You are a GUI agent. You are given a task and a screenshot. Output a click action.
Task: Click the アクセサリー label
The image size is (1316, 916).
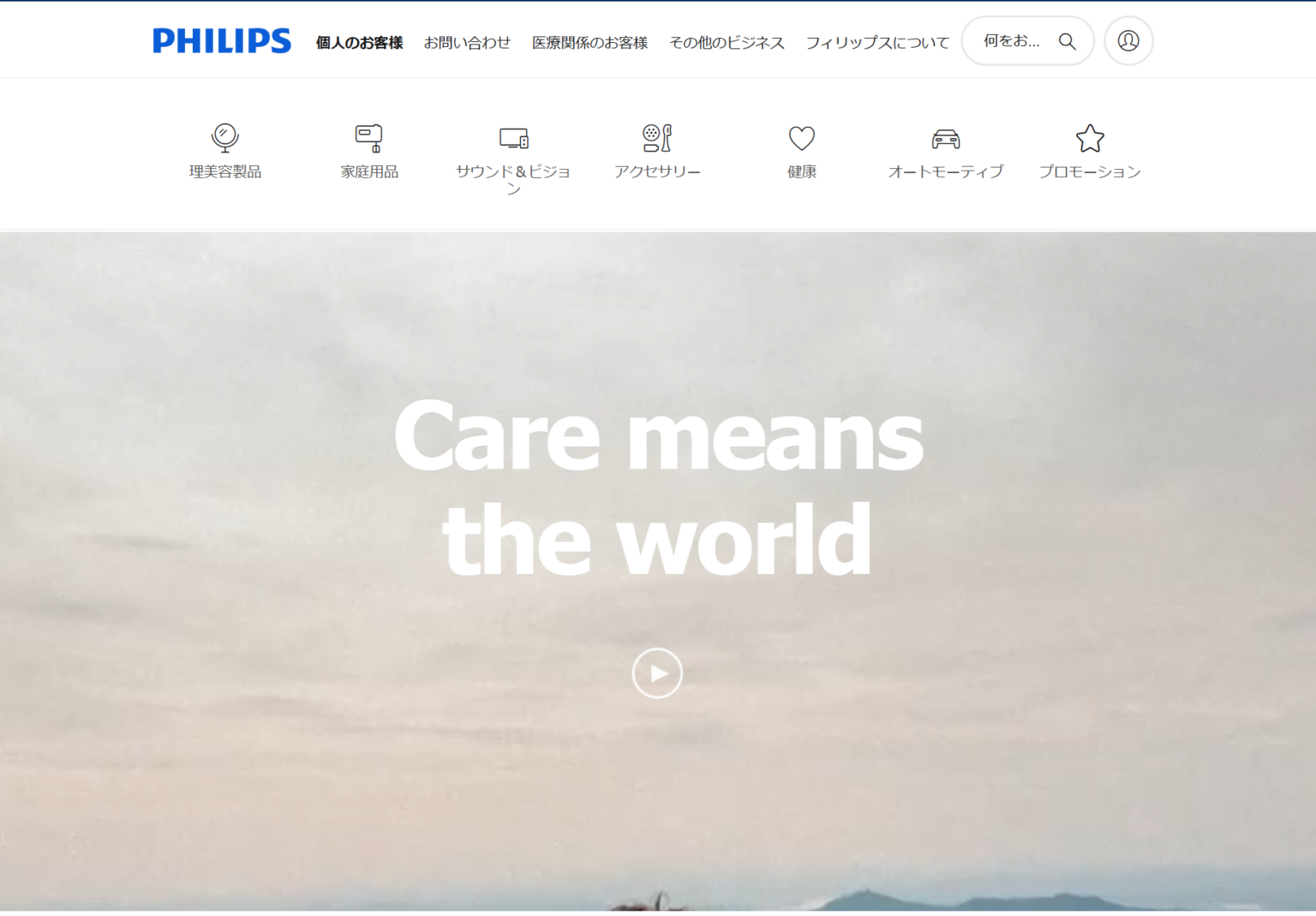pos(657,171)
